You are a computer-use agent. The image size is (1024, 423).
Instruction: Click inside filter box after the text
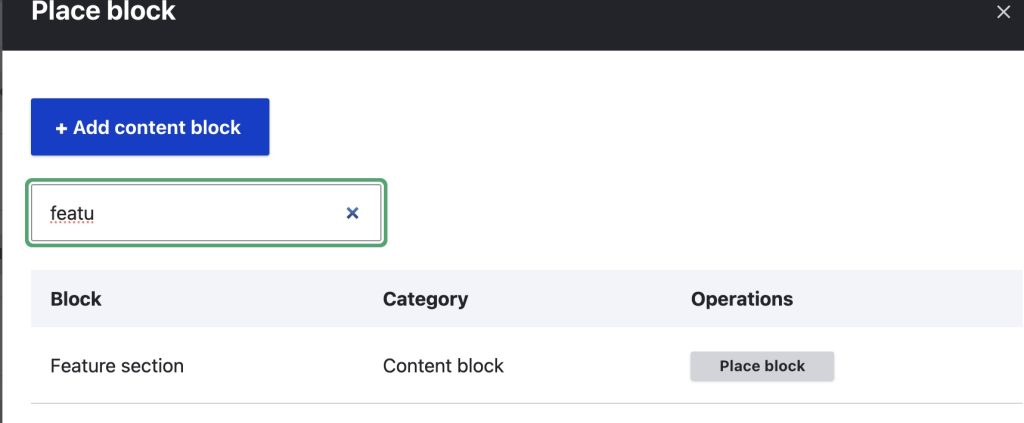pyautogui.click(x=220, y=213)
